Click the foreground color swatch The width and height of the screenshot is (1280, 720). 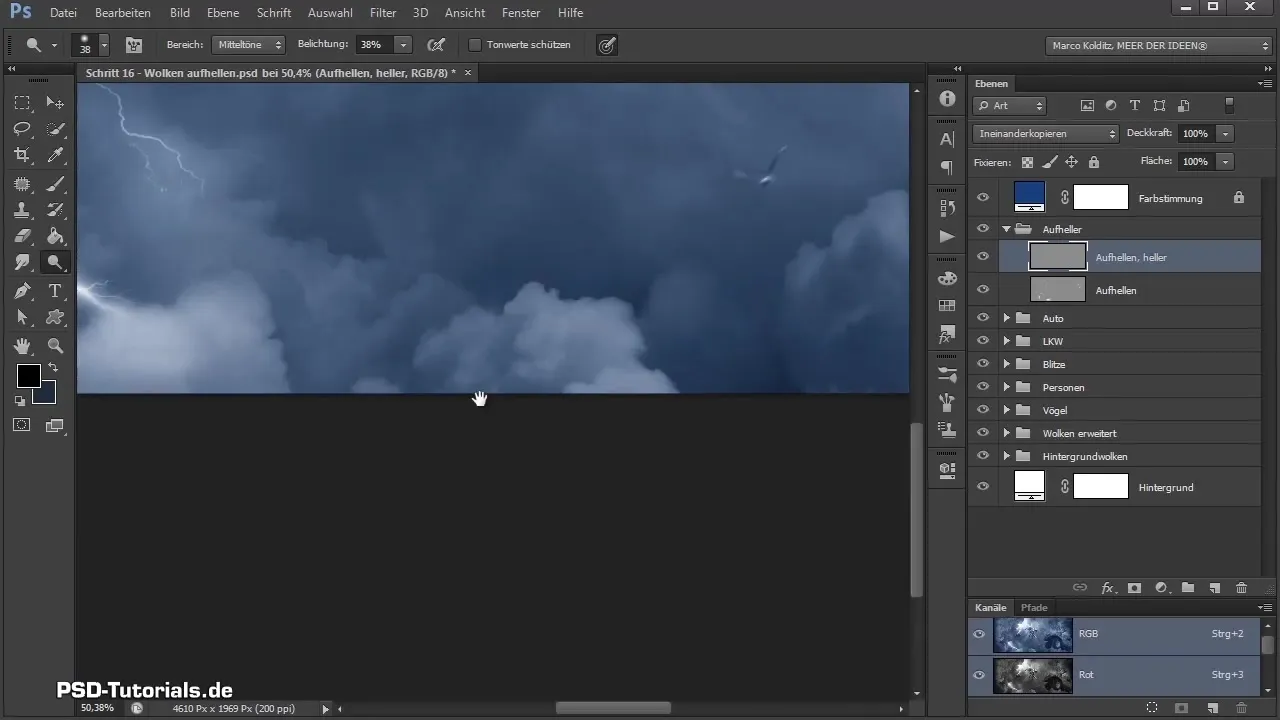click(x=28, y=376)
